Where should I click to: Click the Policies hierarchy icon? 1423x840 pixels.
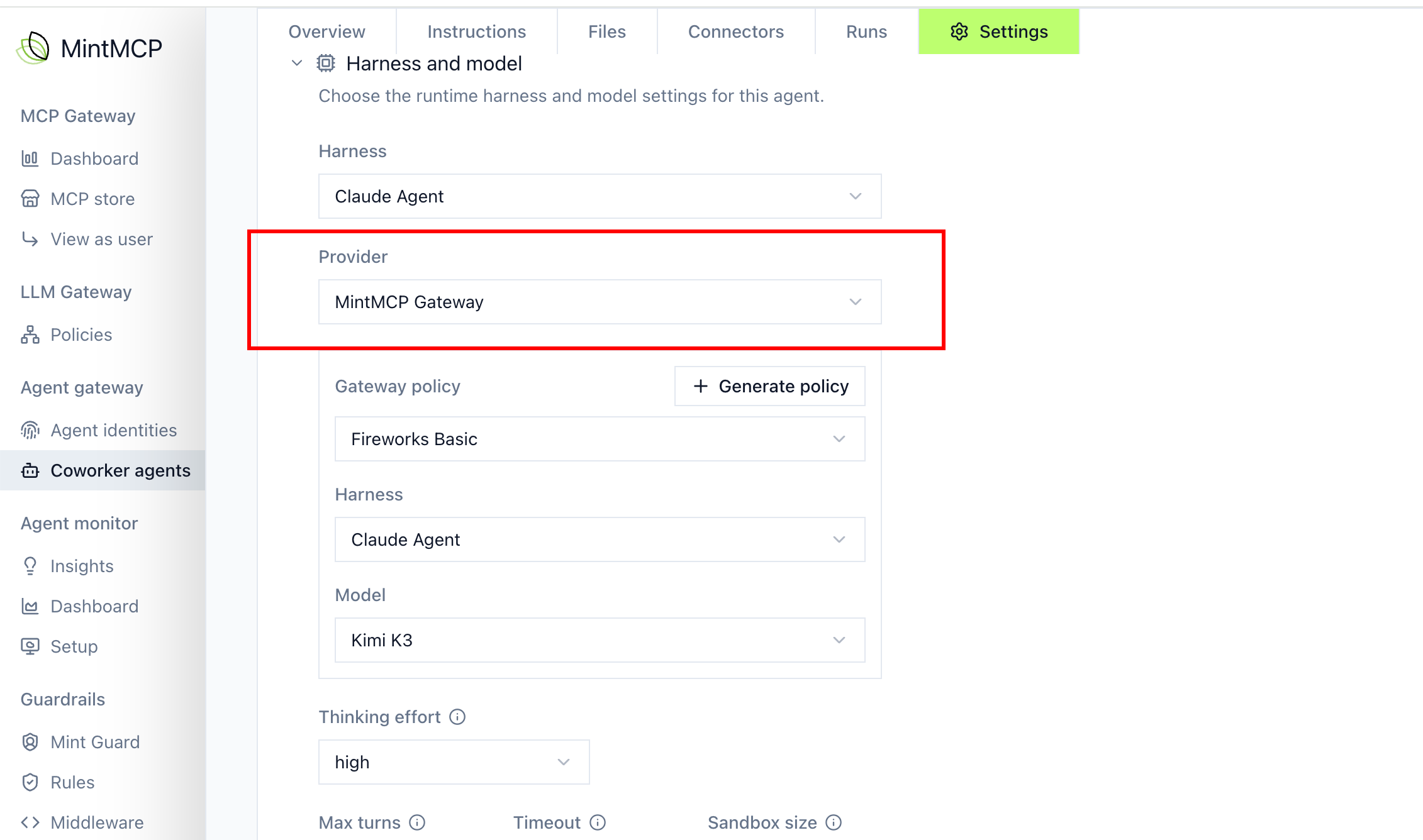30,334
